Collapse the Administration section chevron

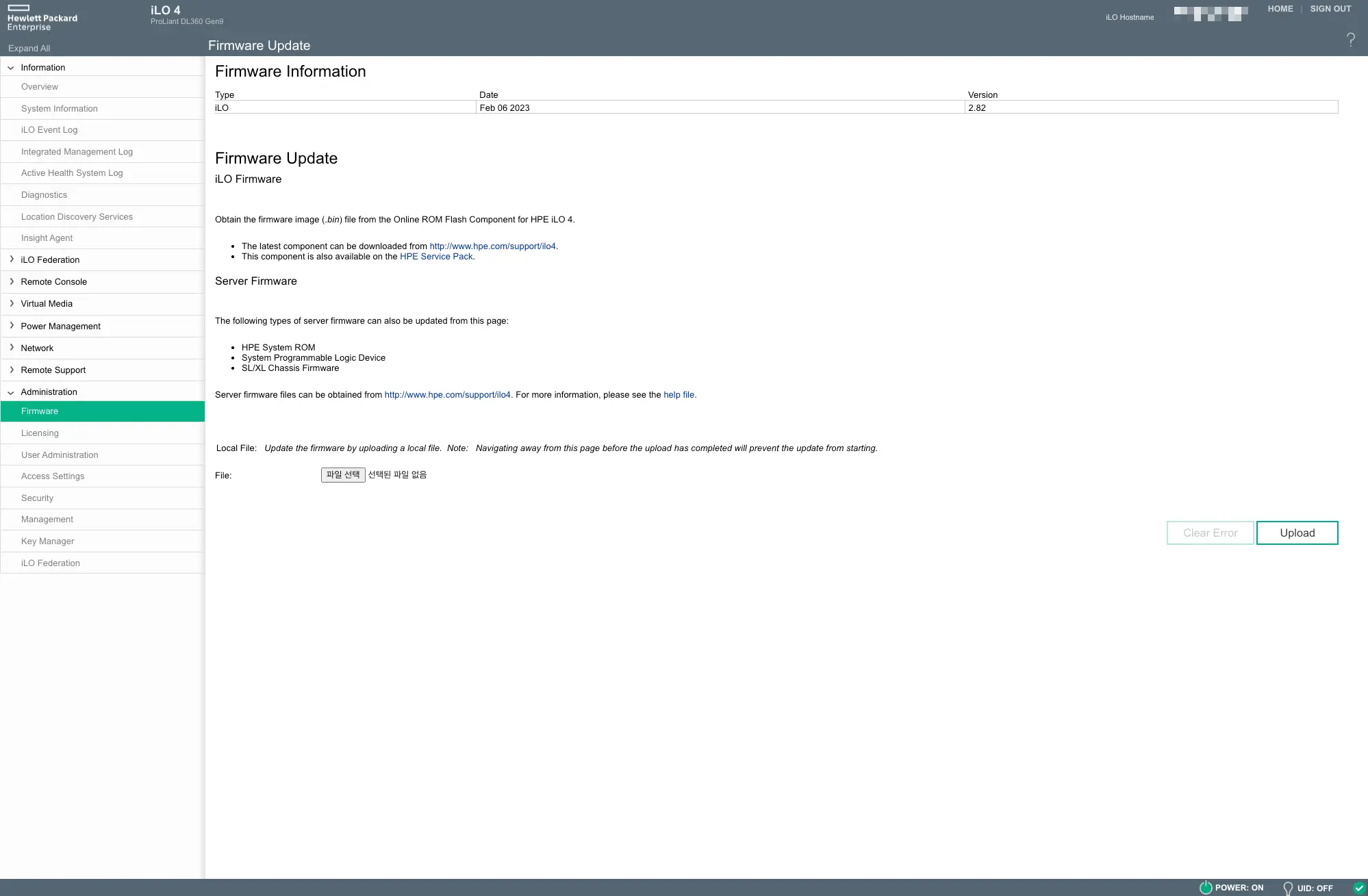click(11, 393)
